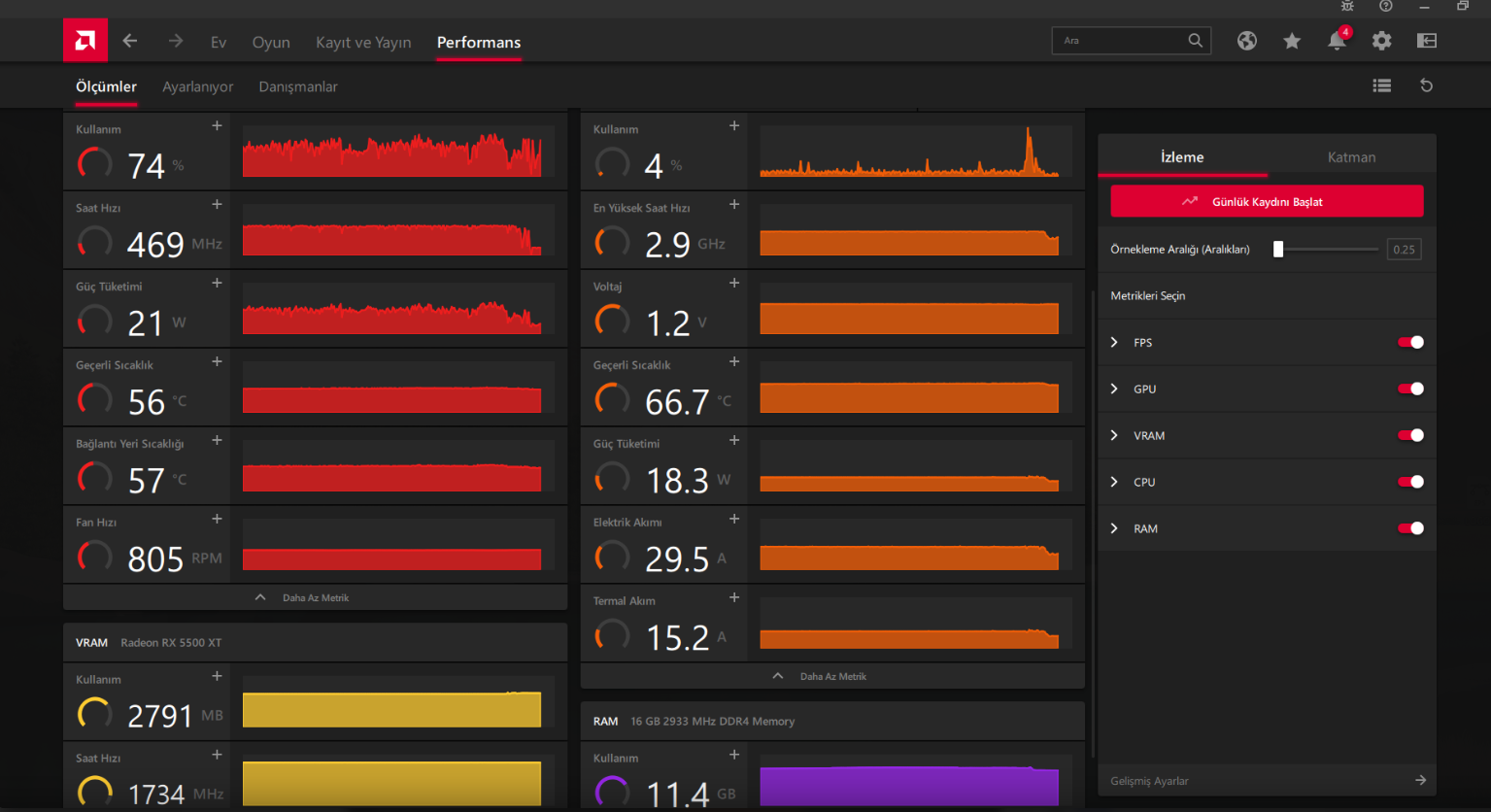Add Fan Hızı metric plus icon

point(217,520)
